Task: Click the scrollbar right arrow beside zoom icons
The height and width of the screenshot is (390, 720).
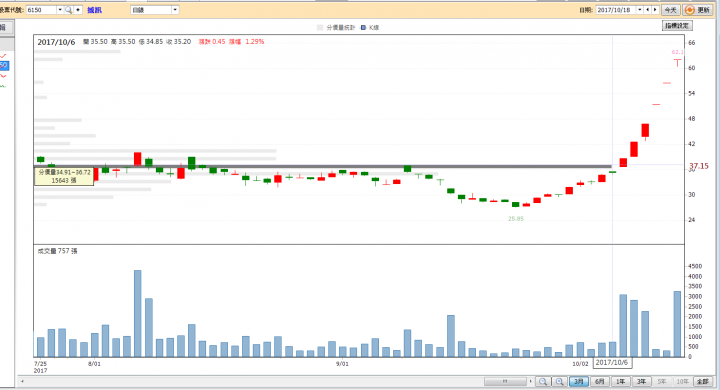Action: point(530,381)
